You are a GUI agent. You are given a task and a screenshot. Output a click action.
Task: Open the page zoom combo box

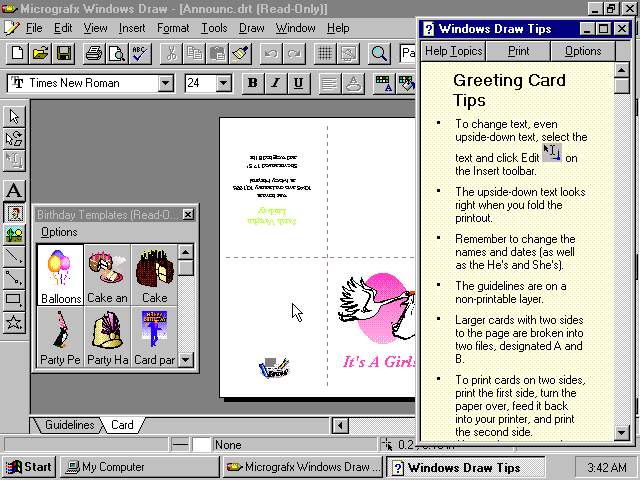[x=407, y=53]
